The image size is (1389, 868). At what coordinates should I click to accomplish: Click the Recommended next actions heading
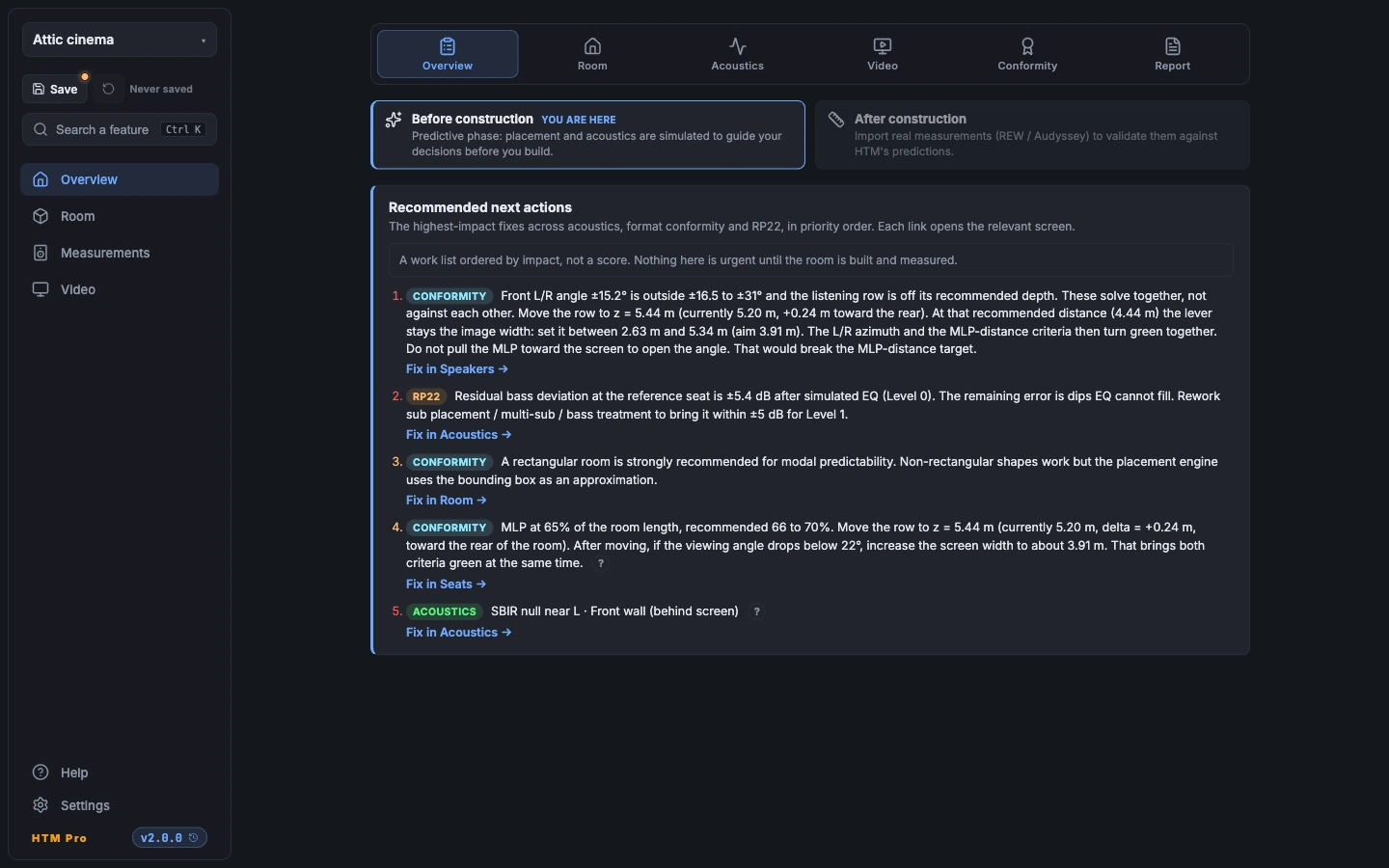tap(480, 207)
